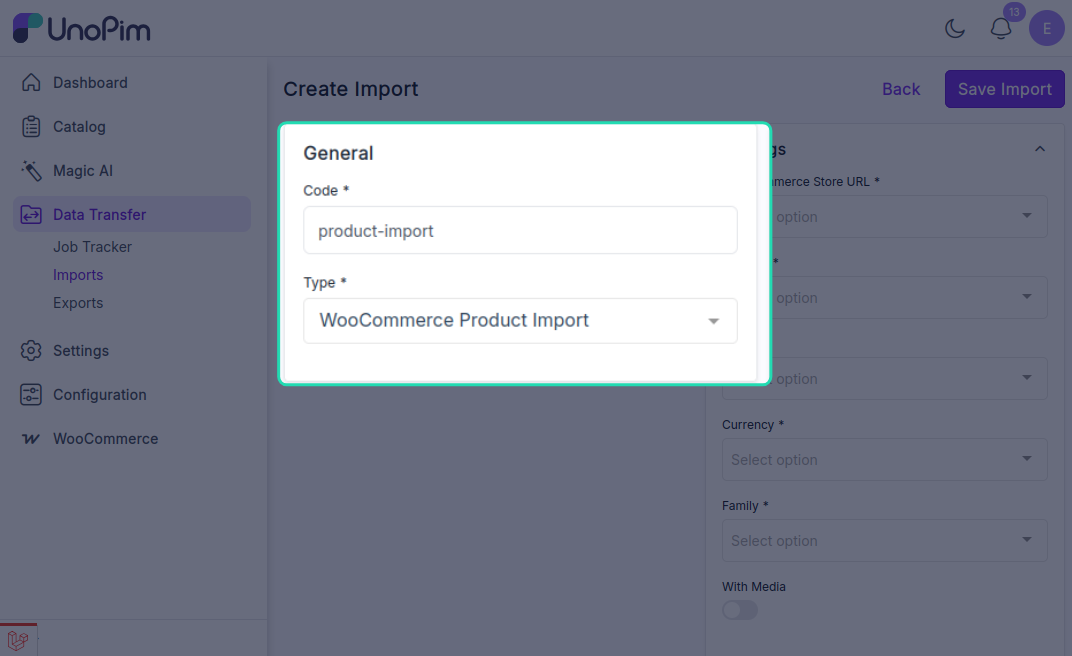The height and width of the screenshot is (656, 1072).
Task: Open the Currency dropdown
Action: coord(885,459)
